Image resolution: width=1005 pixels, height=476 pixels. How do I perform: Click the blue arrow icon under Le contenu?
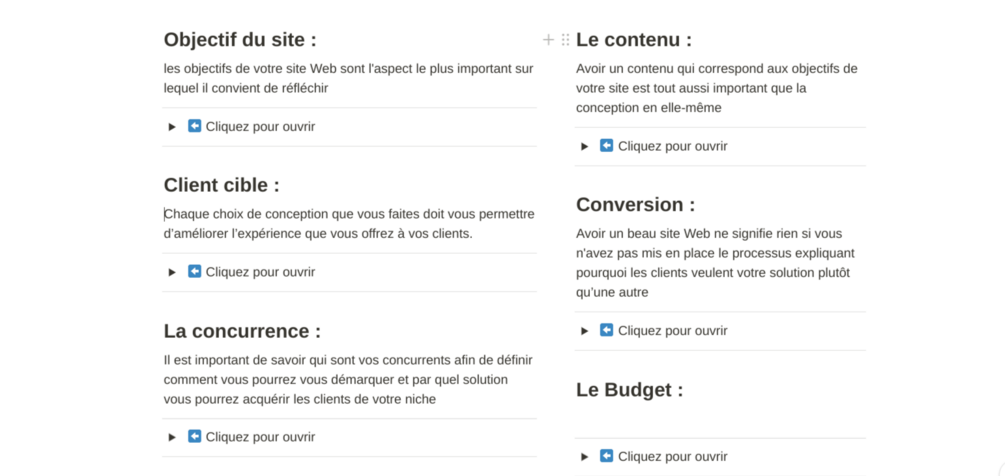click(x=606, y=145)
